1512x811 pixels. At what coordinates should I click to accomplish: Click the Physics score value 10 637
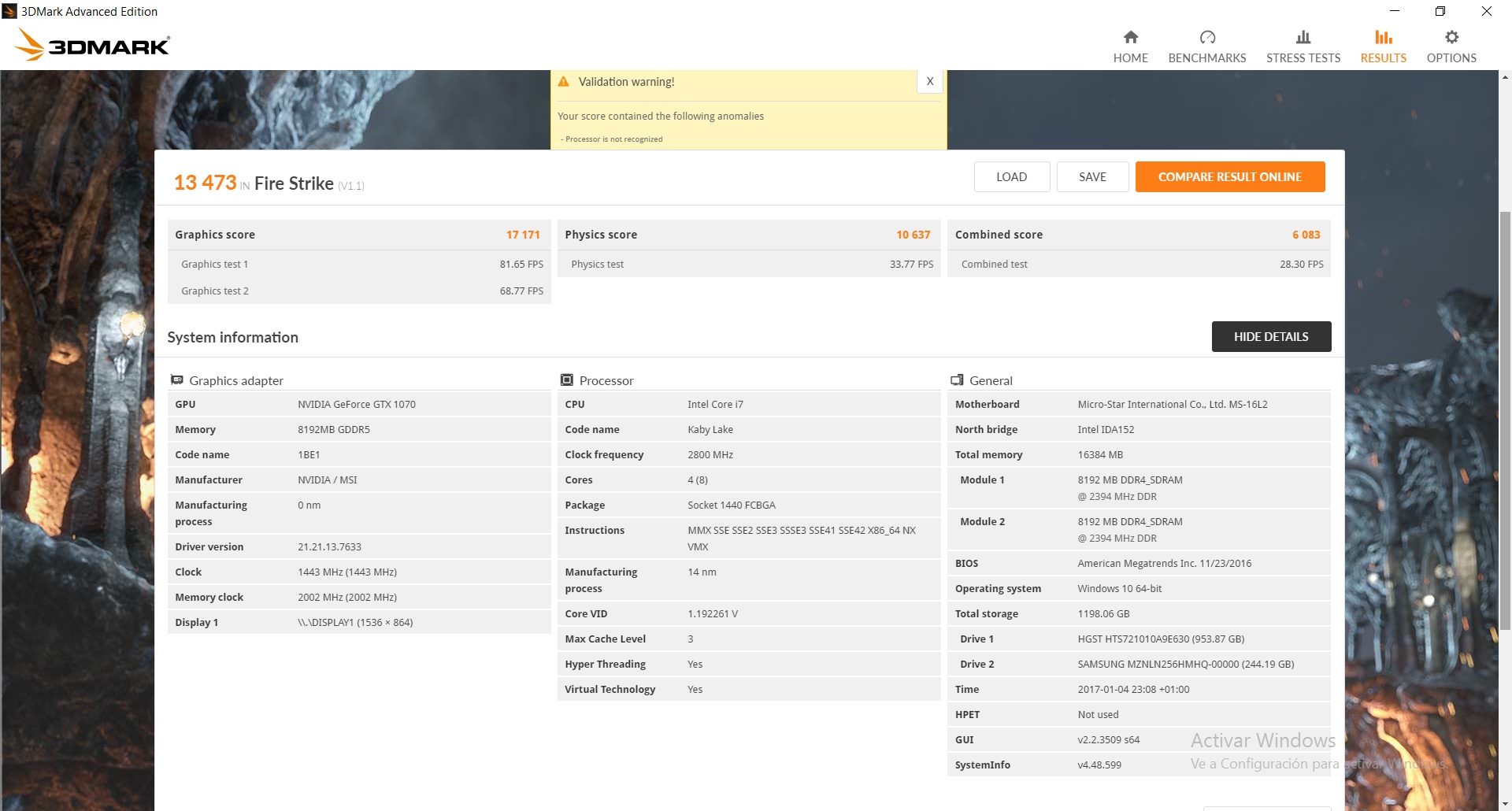pyautogui.click(x=913, y=235)
